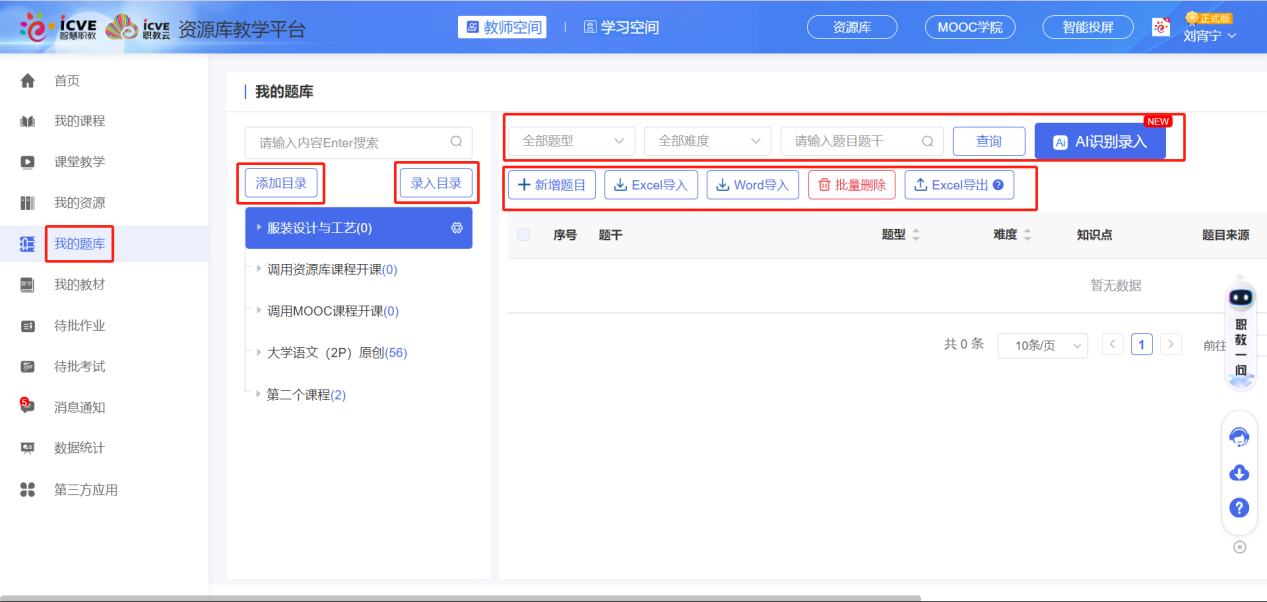Click the settings gear on 服装设计与工艺 directory
The height and width of the screenshot is (602, 1267).
[457, 228]
